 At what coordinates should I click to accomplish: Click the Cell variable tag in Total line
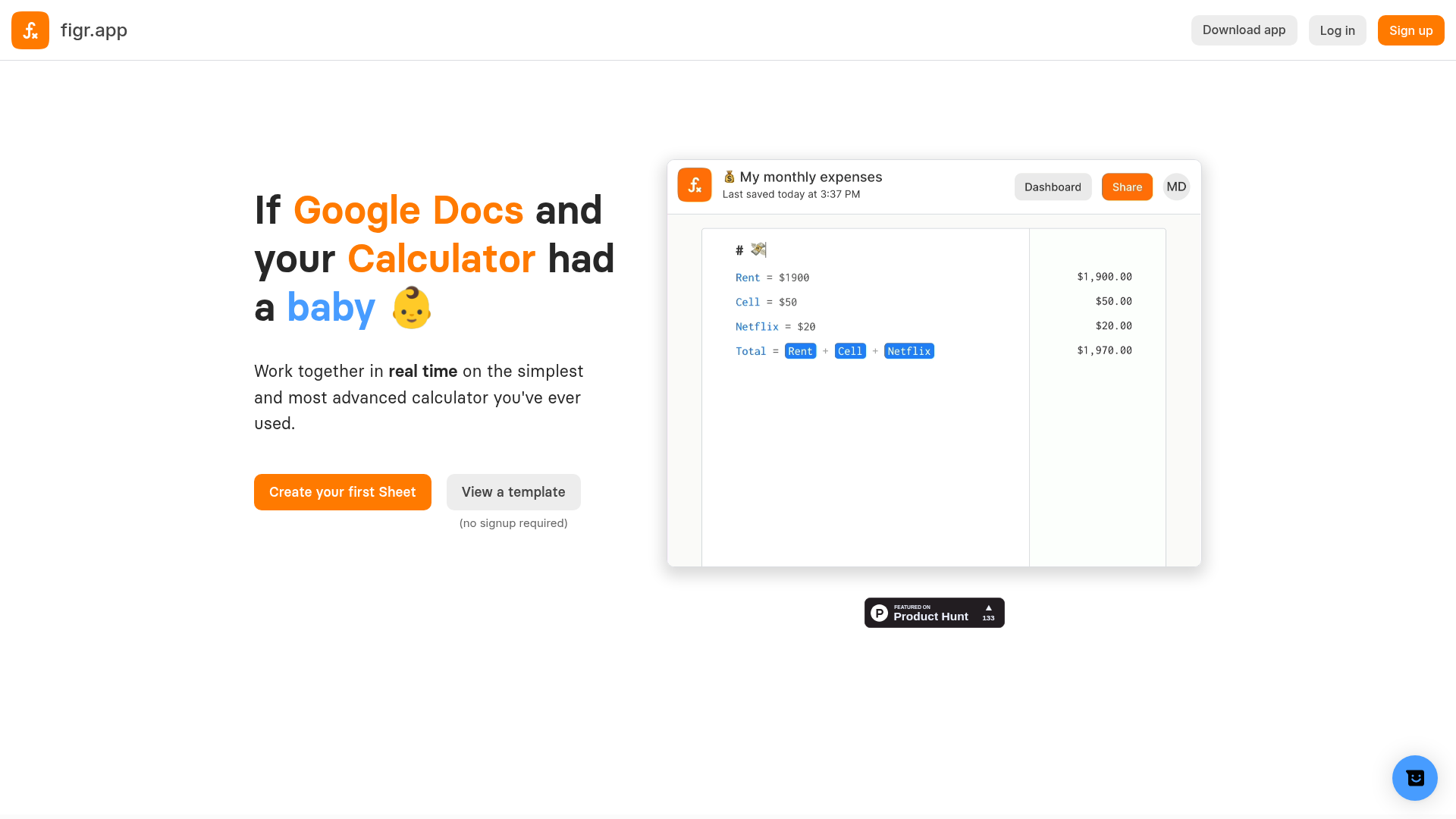(x=849, y=351)
